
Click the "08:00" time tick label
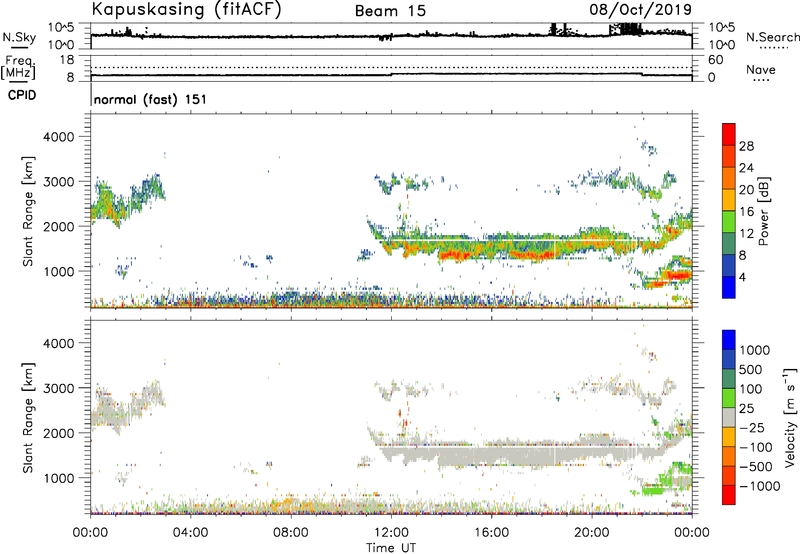291,533
